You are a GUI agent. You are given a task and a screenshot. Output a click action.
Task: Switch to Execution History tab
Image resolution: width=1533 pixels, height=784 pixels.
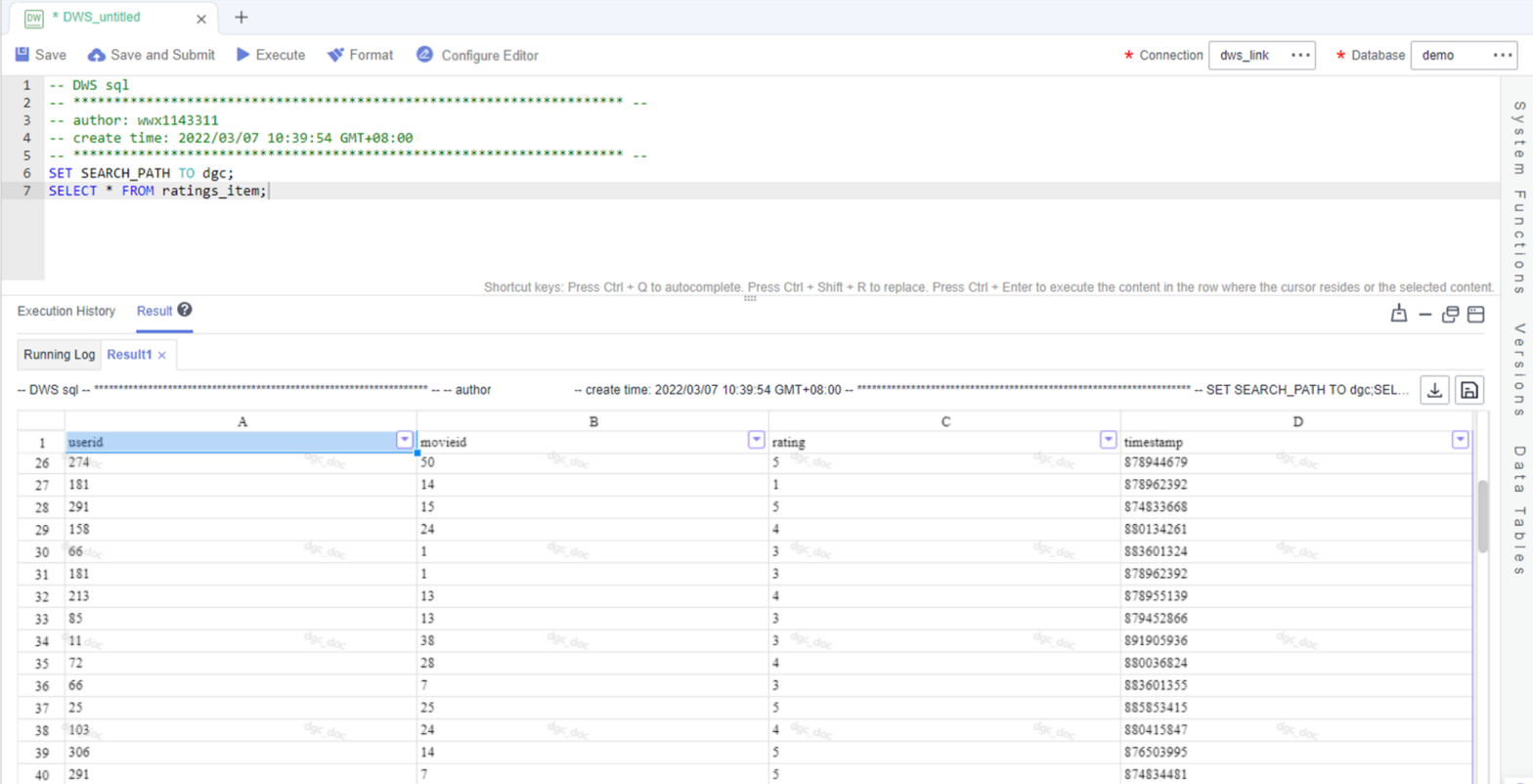tap(66, 311)
